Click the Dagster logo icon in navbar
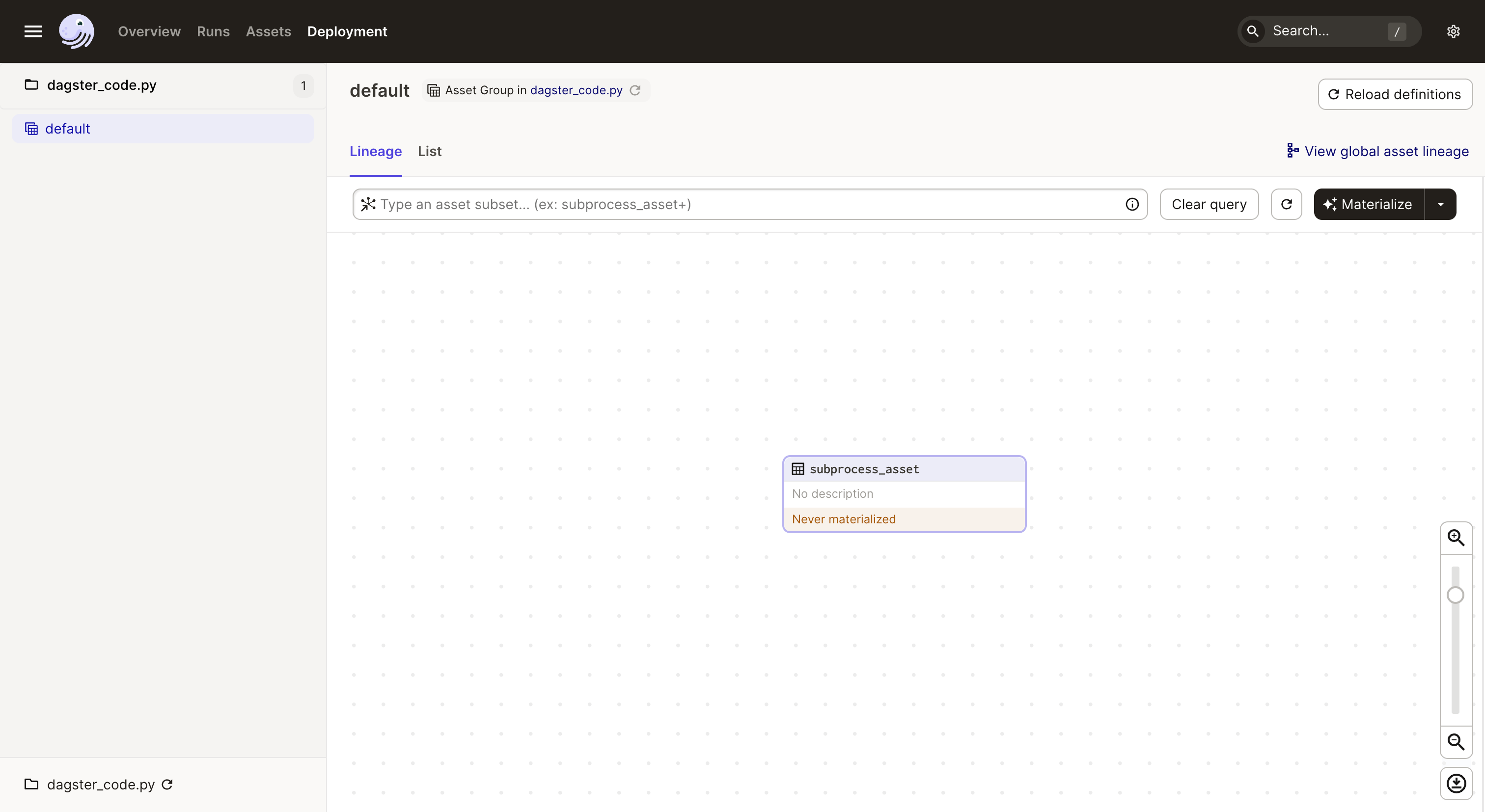This screenshot has height=812, width=1485. [x=76, y=31]
